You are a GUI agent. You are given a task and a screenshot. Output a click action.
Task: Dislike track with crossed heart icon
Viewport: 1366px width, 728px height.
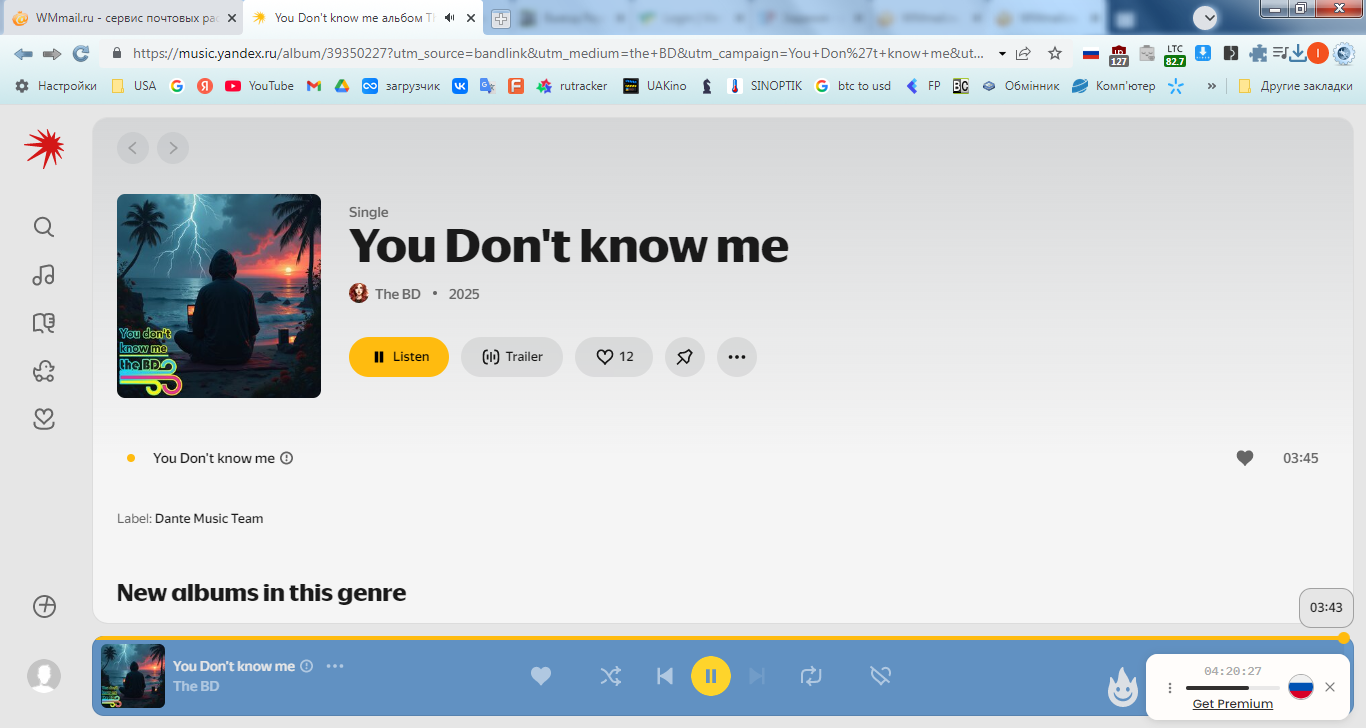click(880, 677)
